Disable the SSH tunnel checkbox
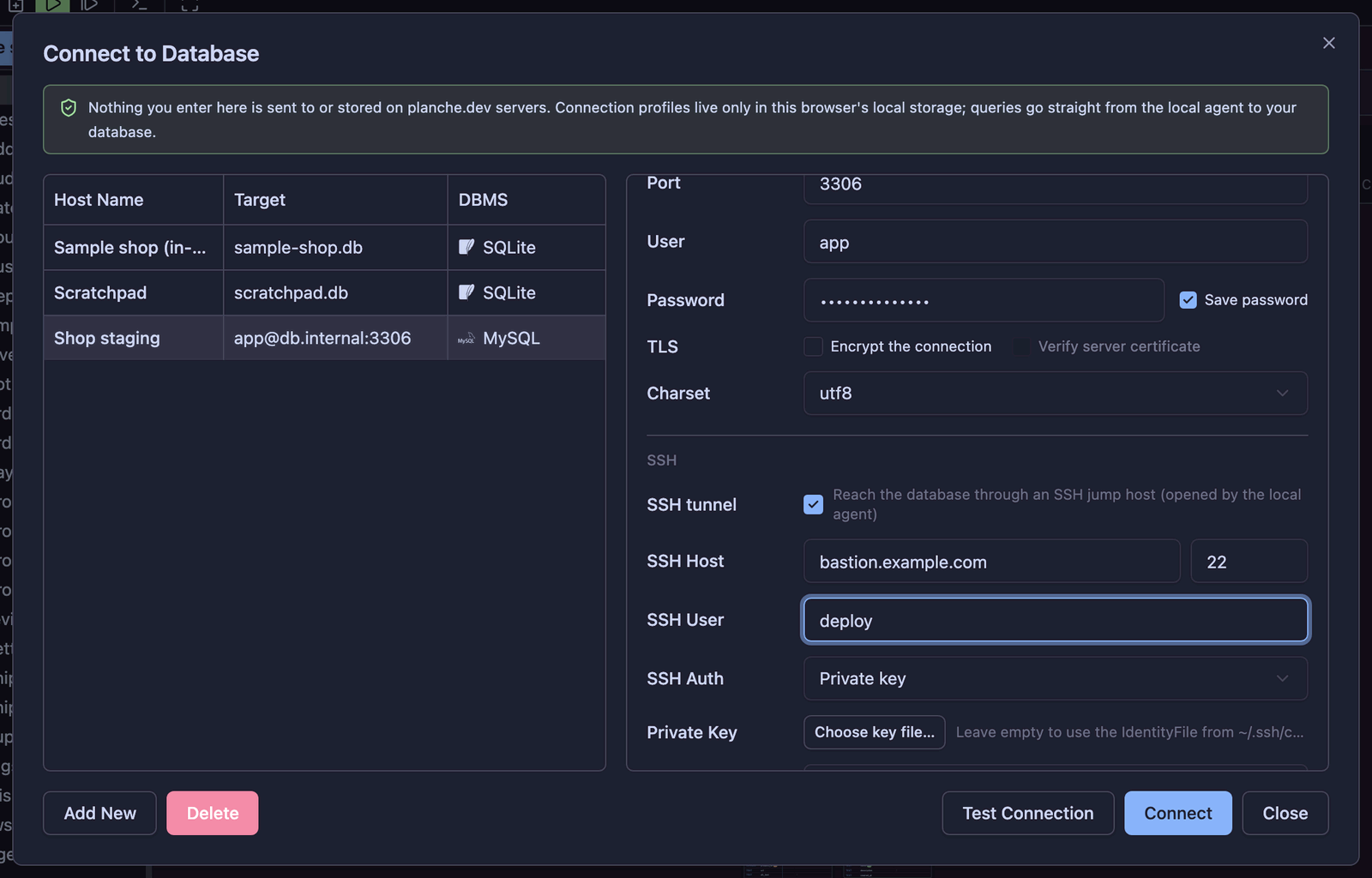The image size is (1372, 878). pyautogui.click(x=813, y=504)
